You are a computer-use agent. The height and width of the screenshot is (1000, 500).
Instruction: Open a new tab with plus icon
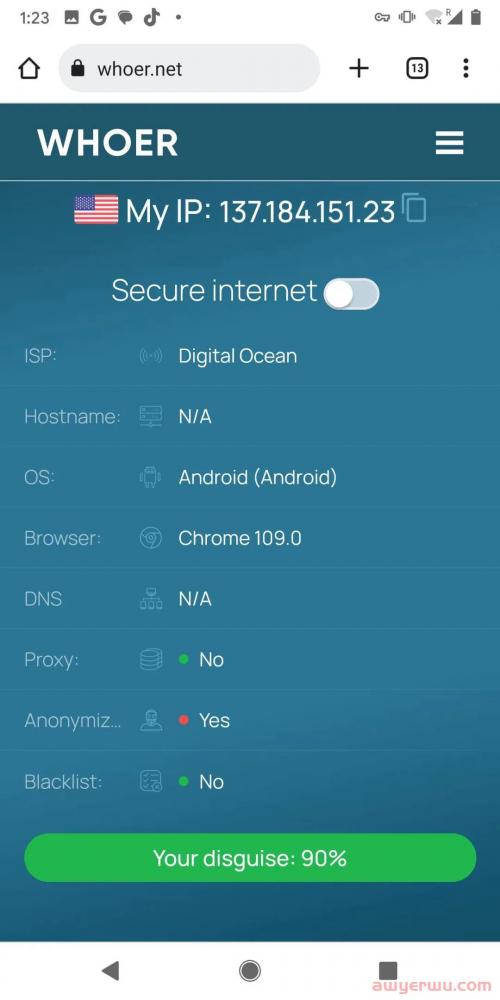359,68
